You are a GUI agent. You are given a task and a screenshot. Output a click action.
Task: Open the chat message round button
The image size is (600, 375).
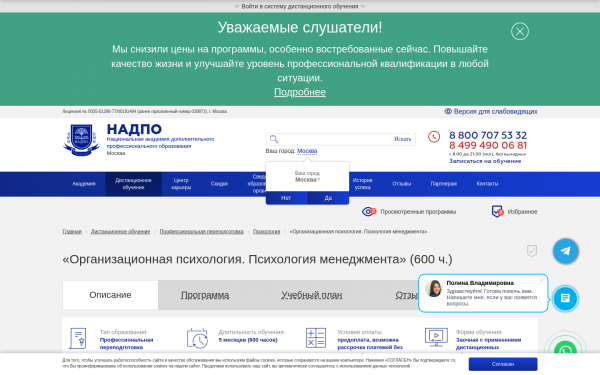click(x=565, y=298)
